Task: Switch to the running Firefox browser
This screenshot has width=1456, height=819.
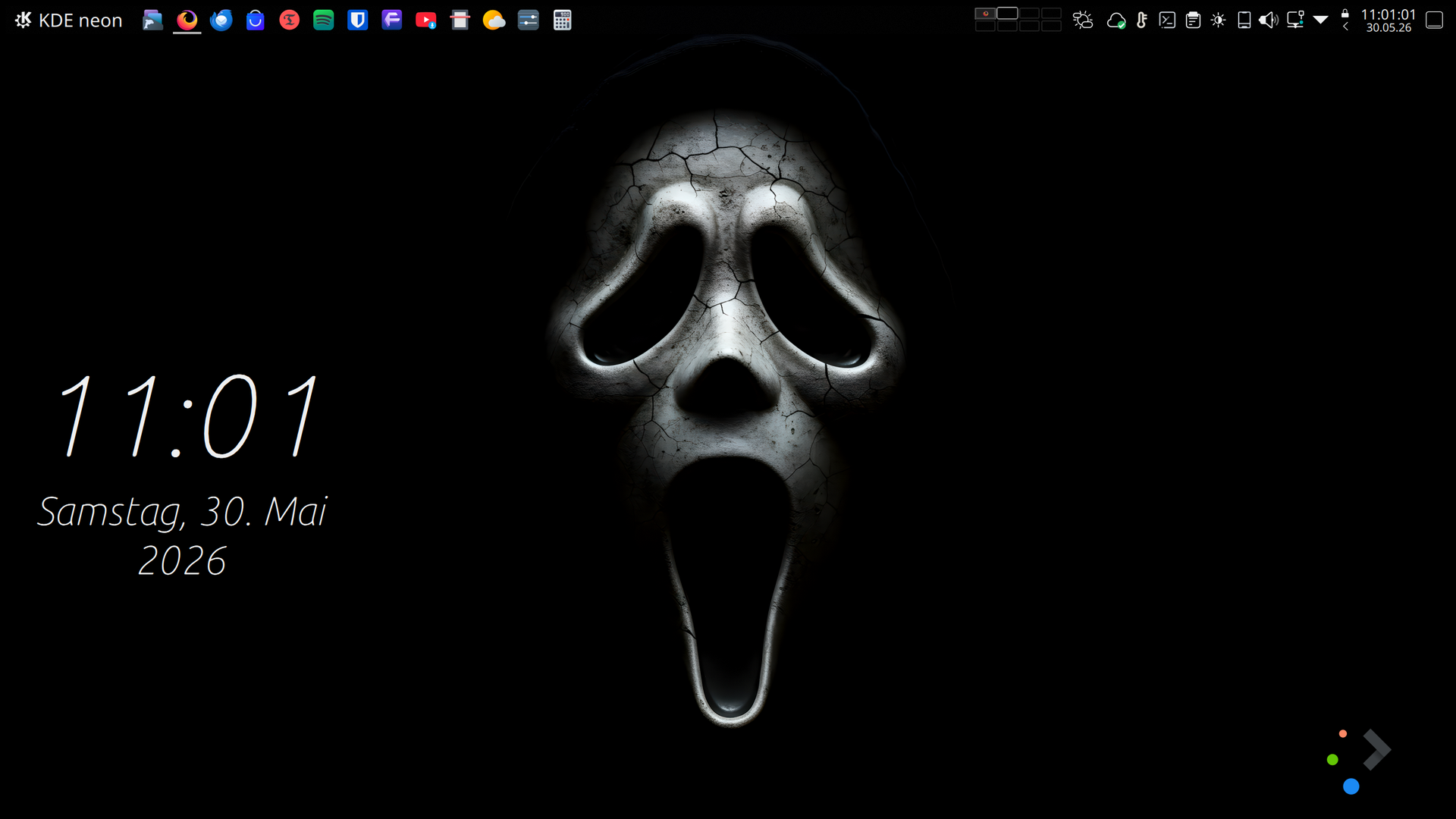Action: 187,20
